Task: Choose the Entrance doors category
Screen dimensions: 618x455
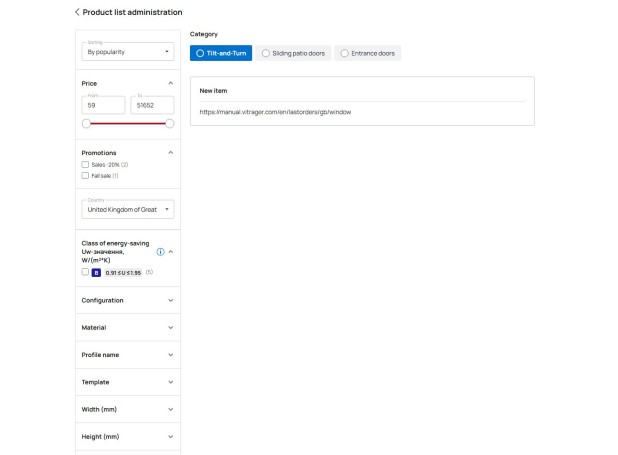Action: coord(367,53)
